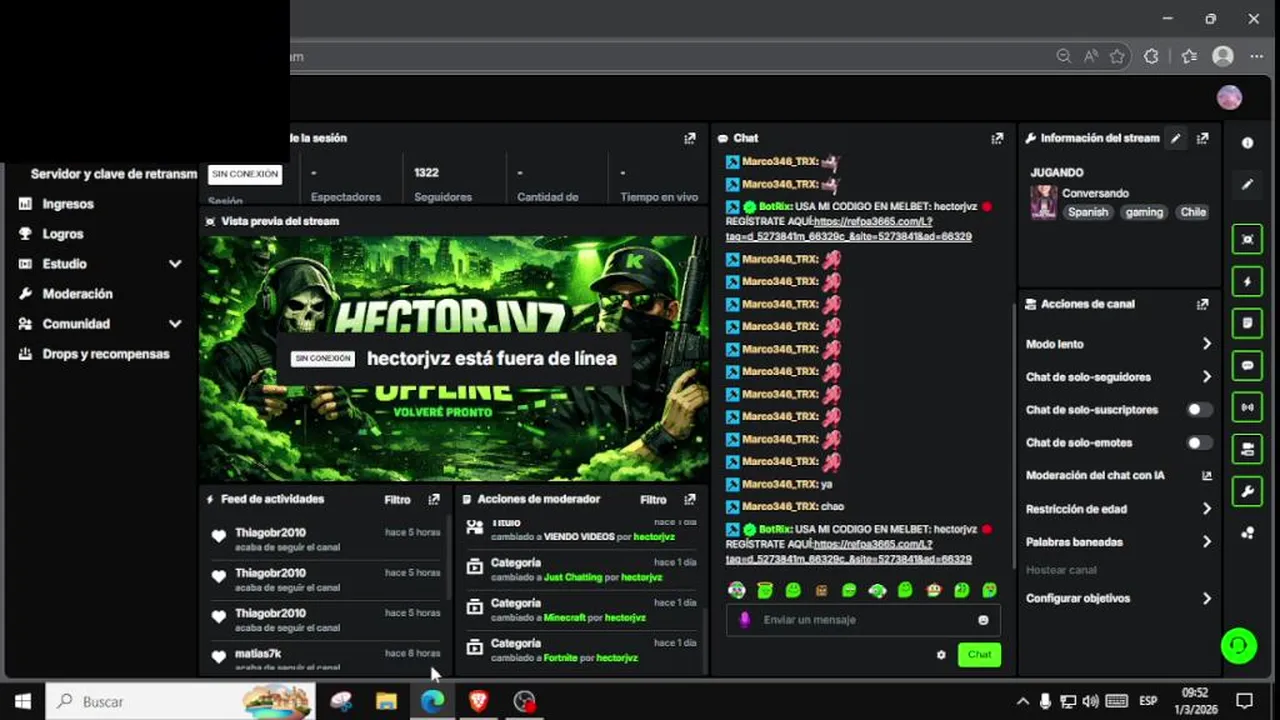Open Moderación in the sidebar
The height and width of the screenshot is (720, 1280).
[77, 294]
